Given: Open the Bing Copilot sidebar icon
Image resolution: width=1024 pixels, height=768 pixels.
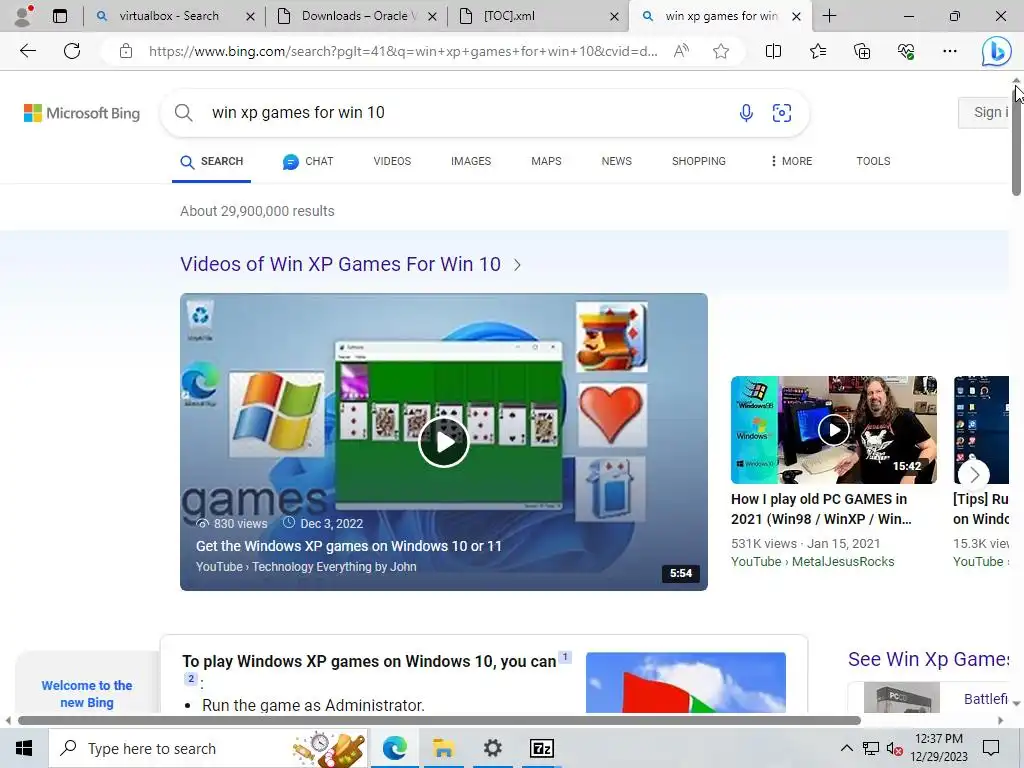Looking at the screenshot, I should pos(996,52).
